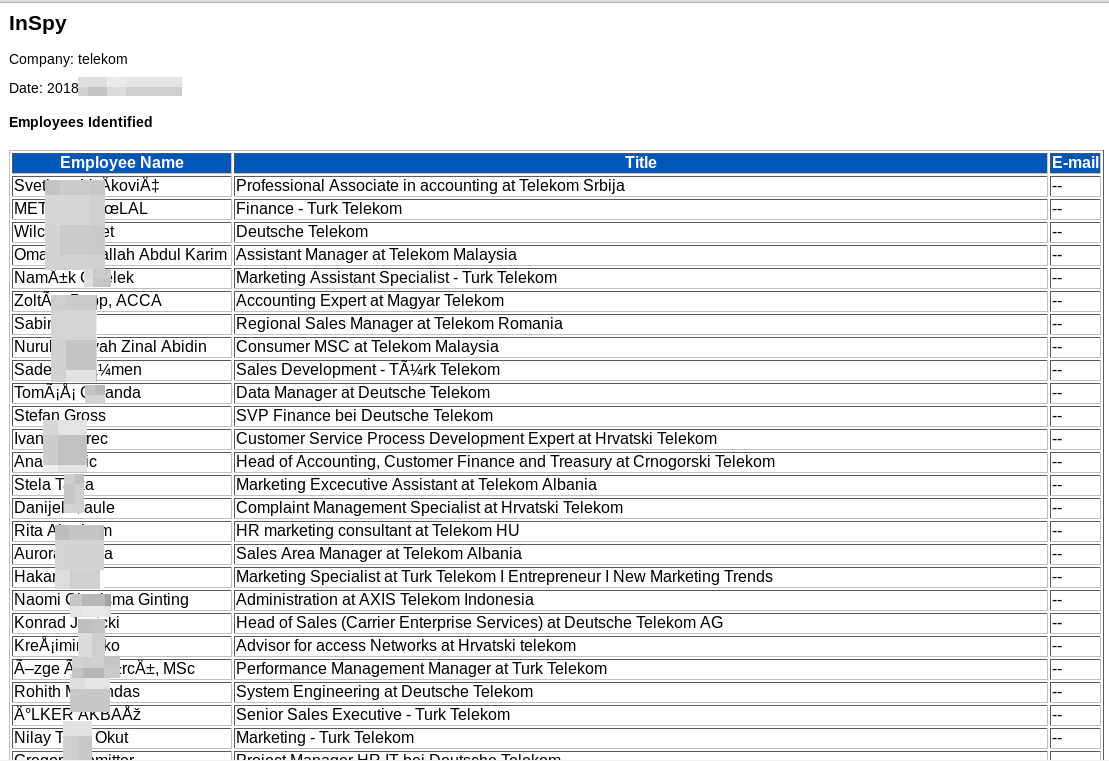Click the 'Finance - Turk Telekom' cell
Image resolution: width=1109 pixels, height=761 pixels.
tap(319, 209)
